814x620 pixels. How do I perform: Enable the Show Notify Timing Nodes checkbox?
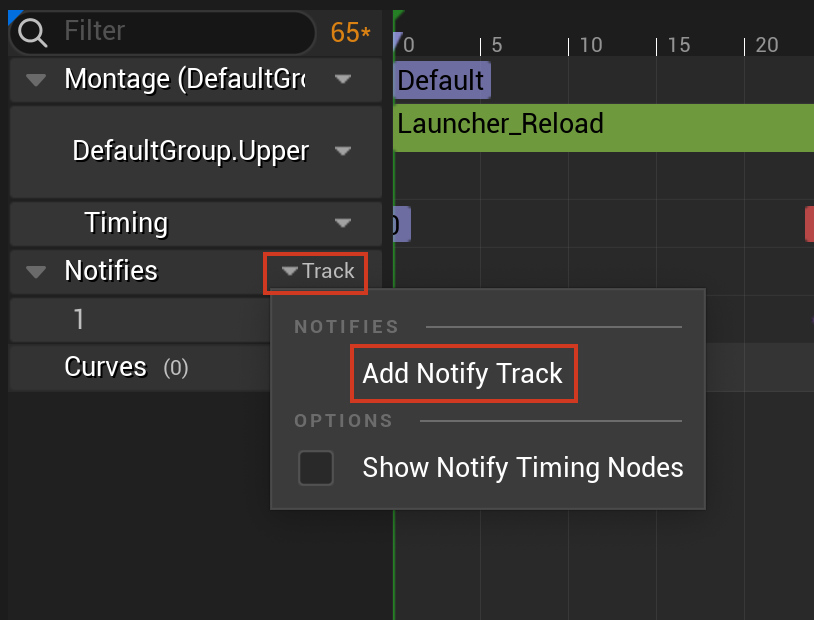316,468
